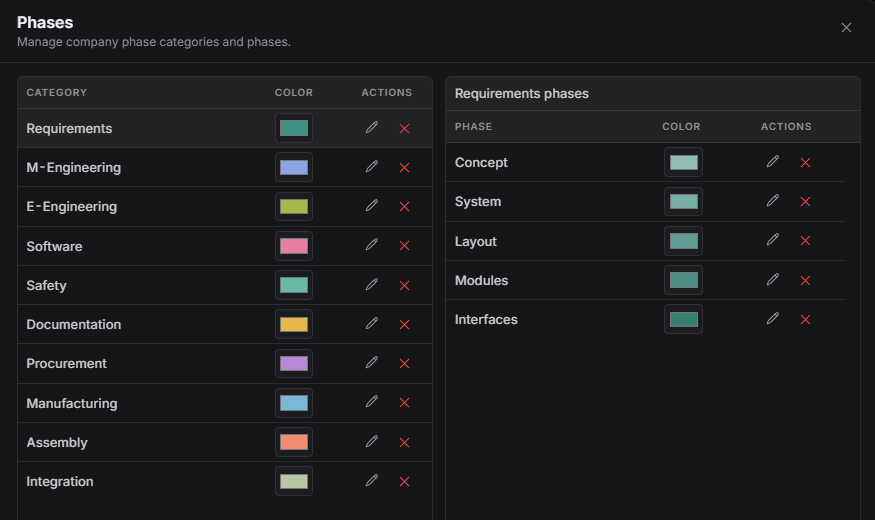This screenshot has height=520, width=875.
Task: Edit the Interfaces phase
Action: coord(772,319)
